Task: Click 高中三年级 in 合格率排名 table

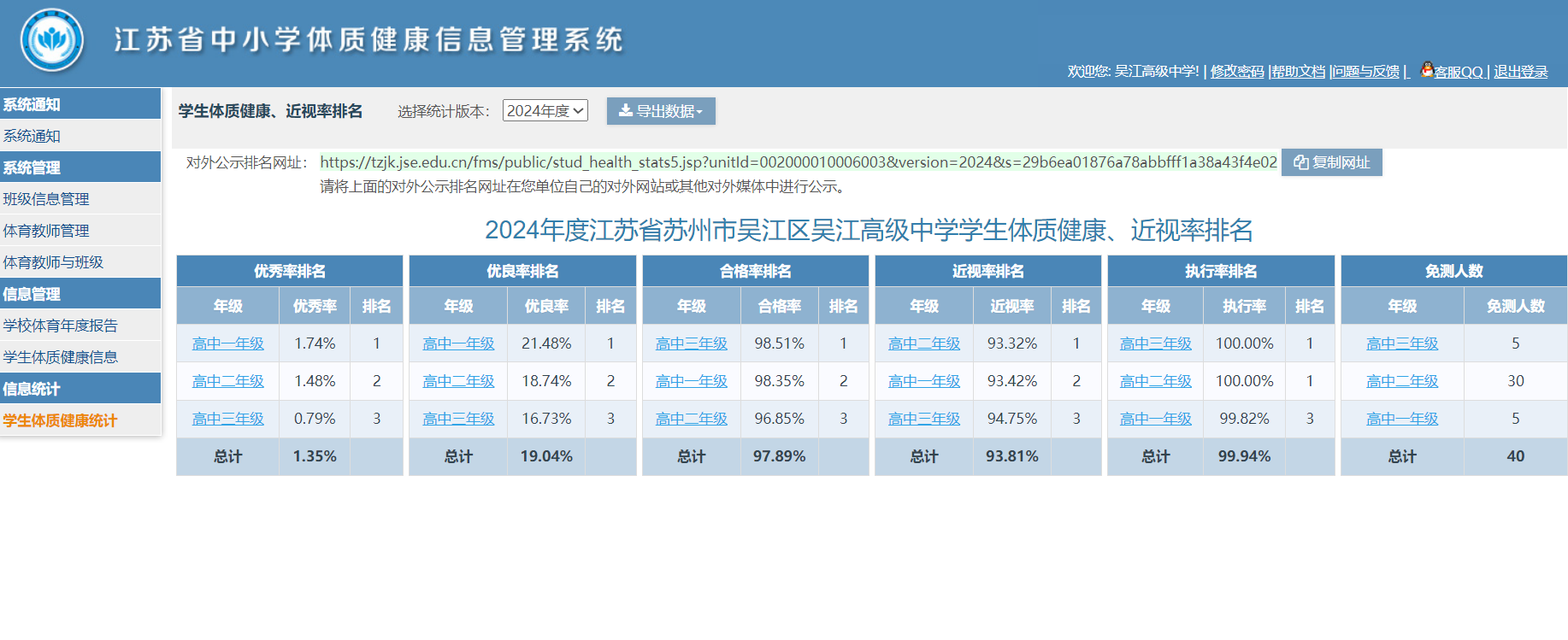Action: click(692, 343)
